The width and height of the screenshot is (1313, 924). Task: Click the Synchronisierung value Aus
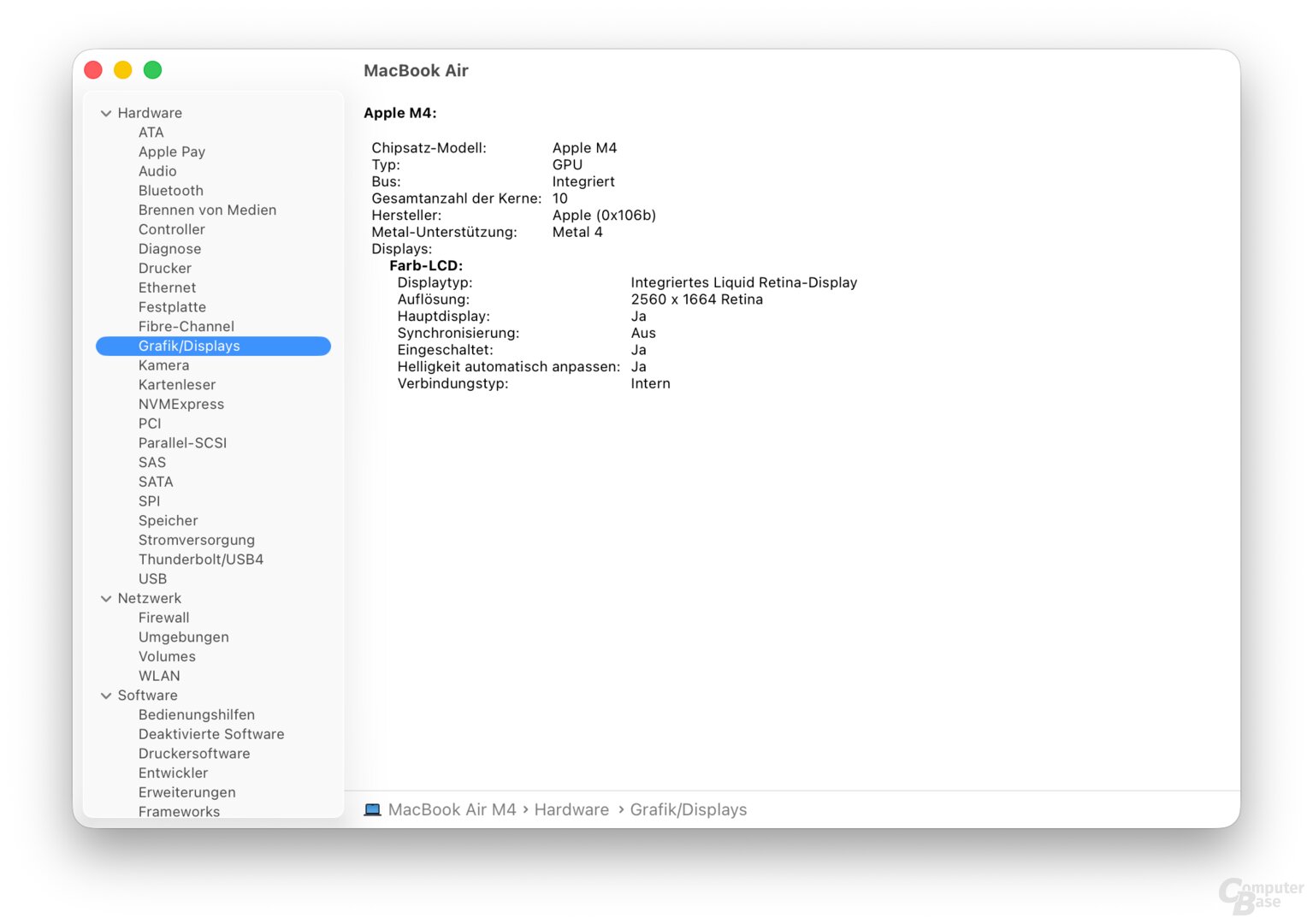click(x=643, y=333)
